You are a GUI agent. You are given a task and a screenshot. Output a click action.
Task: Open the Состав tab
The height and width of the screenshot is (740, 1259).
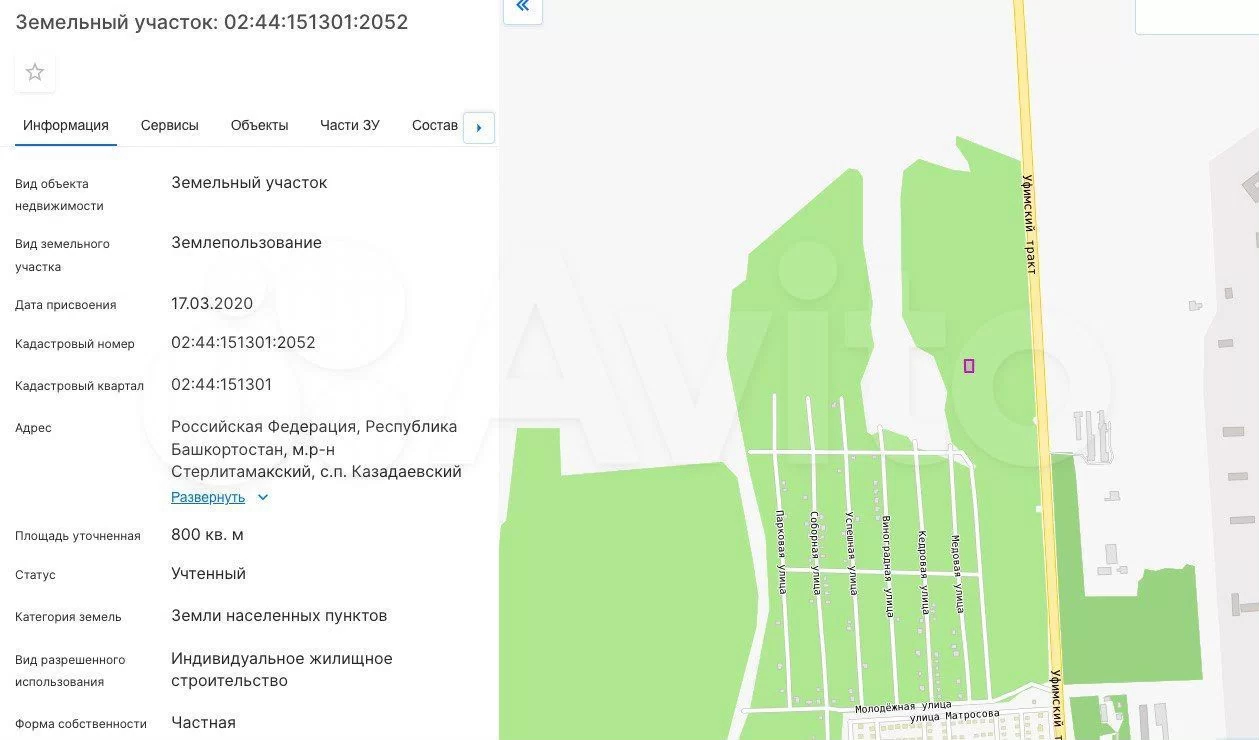click(x=434, y=125)
